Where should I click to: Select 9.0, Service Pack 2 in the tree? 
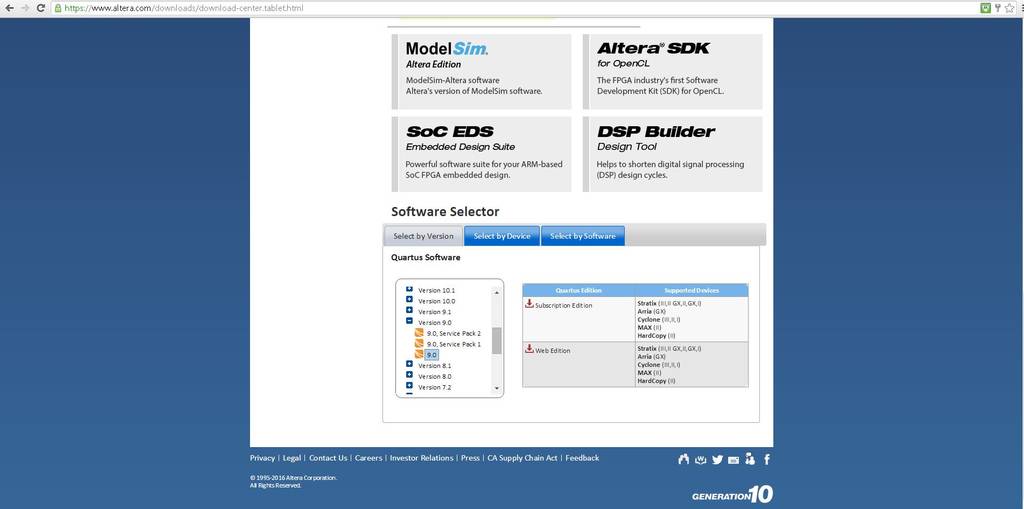click(453, 333)
